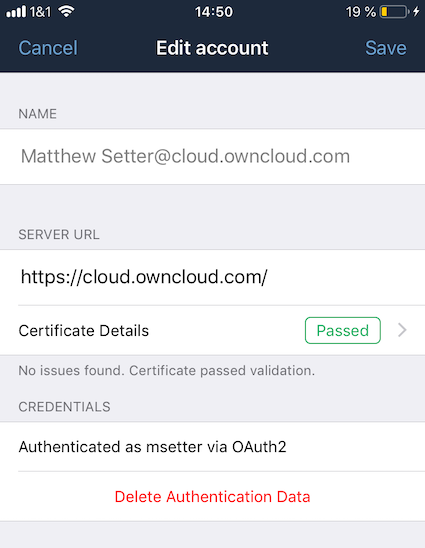This screenshot has height=548, width=425.
Task: Open the Certificate Details row
Action: tap(212, 331)
